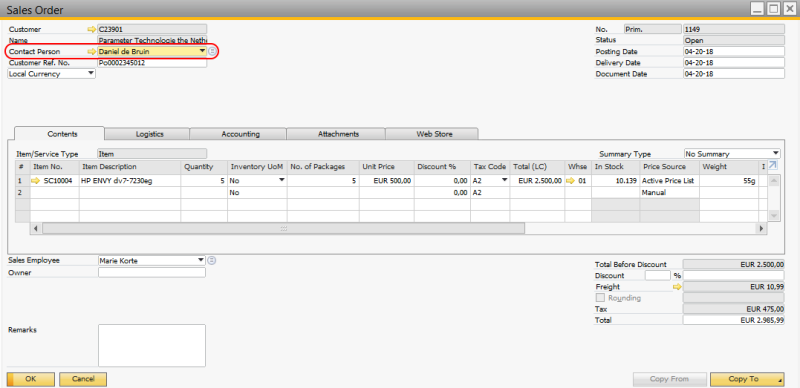The image size is (800, 388).
Task: Click the Customer link arrow icon
Action: coord(92,30)
